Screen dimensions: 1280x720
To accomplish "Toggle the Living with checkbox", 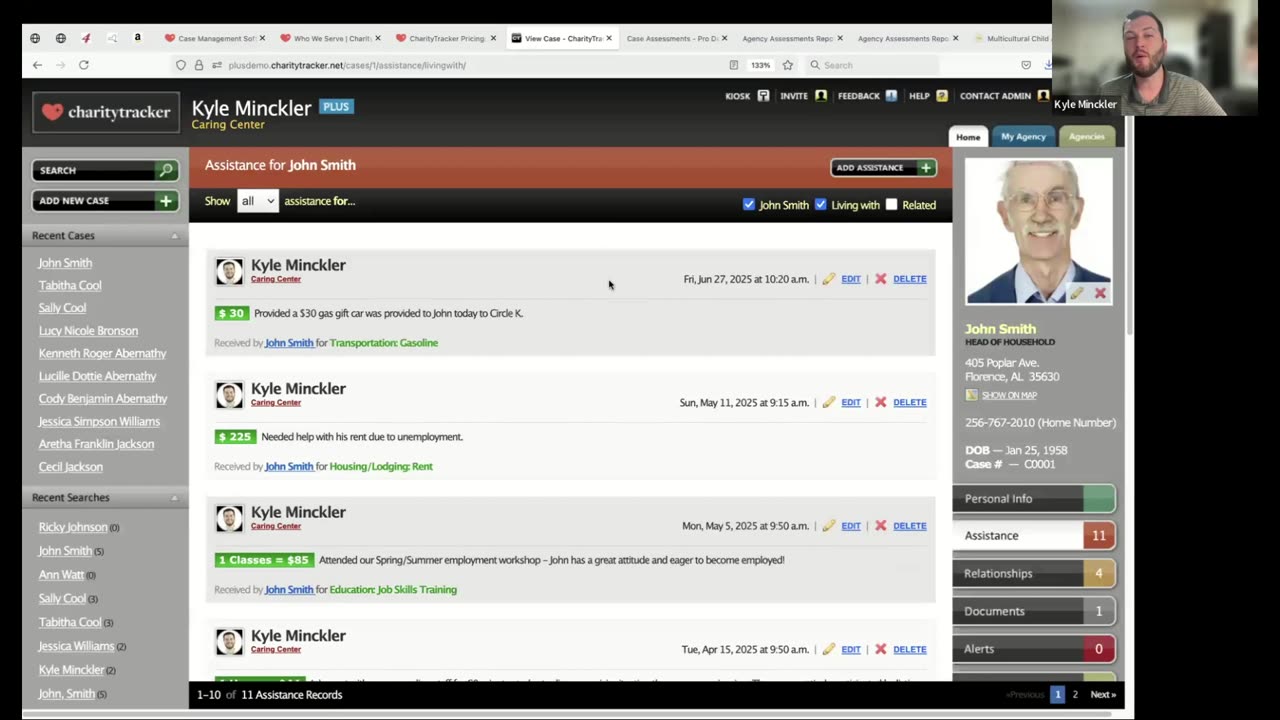I will 821,205.
